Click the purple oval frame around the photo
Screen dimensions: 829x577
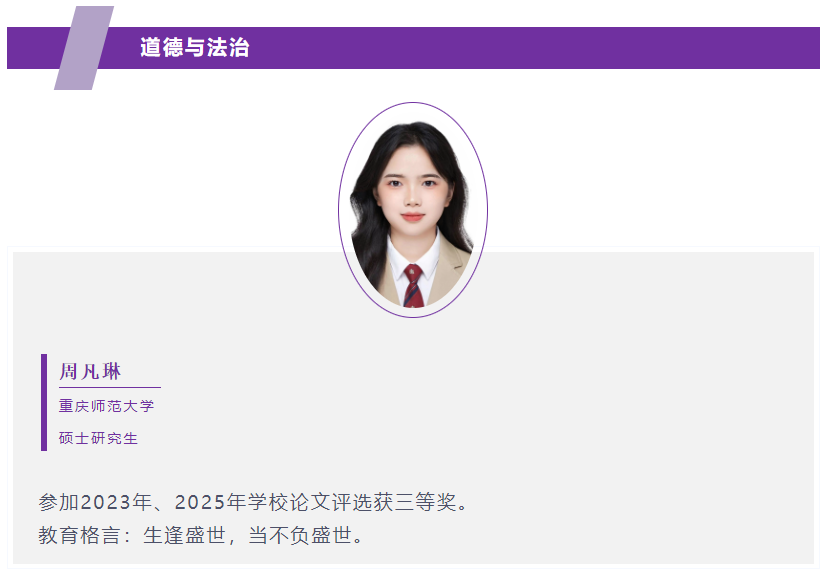413,210
